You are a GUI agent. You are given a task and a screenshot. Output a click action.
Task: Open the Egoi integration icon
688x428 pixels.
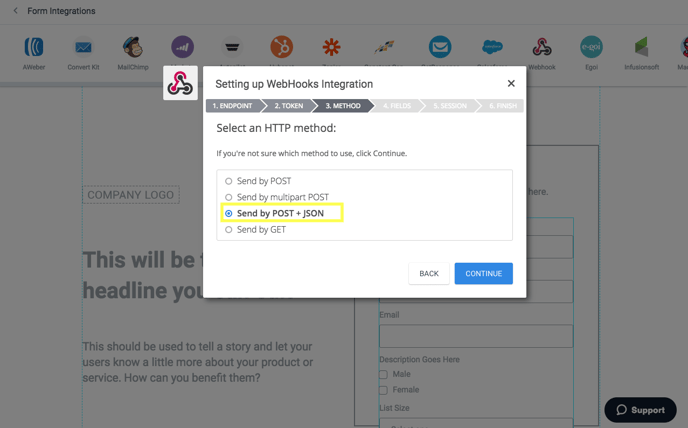click(x=591, y=47)
